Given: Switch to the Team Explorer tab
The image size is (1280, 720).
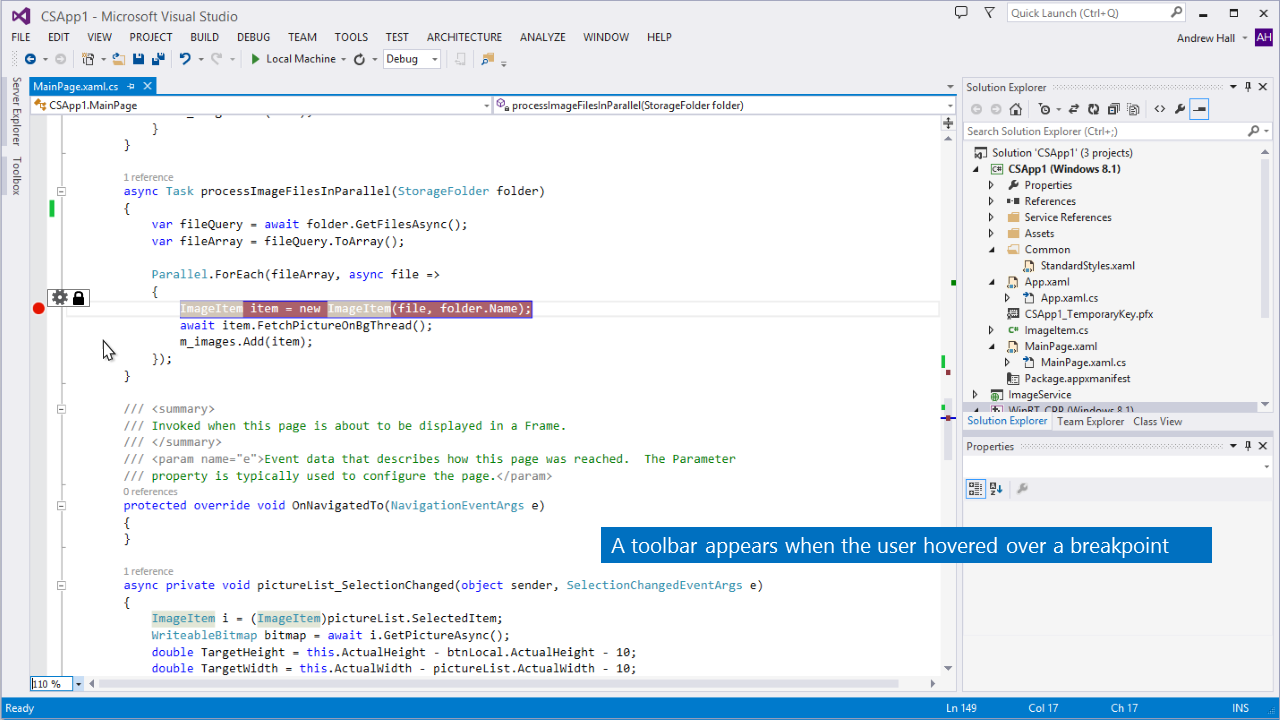Looking at the screenshot, I should (1090, 421).
